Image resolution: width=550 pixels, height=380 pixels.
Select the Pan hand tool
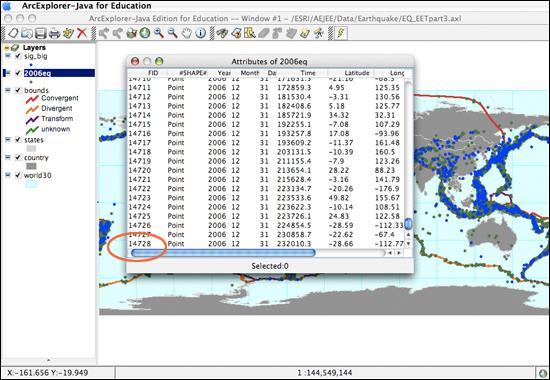[x=186, y=33]
